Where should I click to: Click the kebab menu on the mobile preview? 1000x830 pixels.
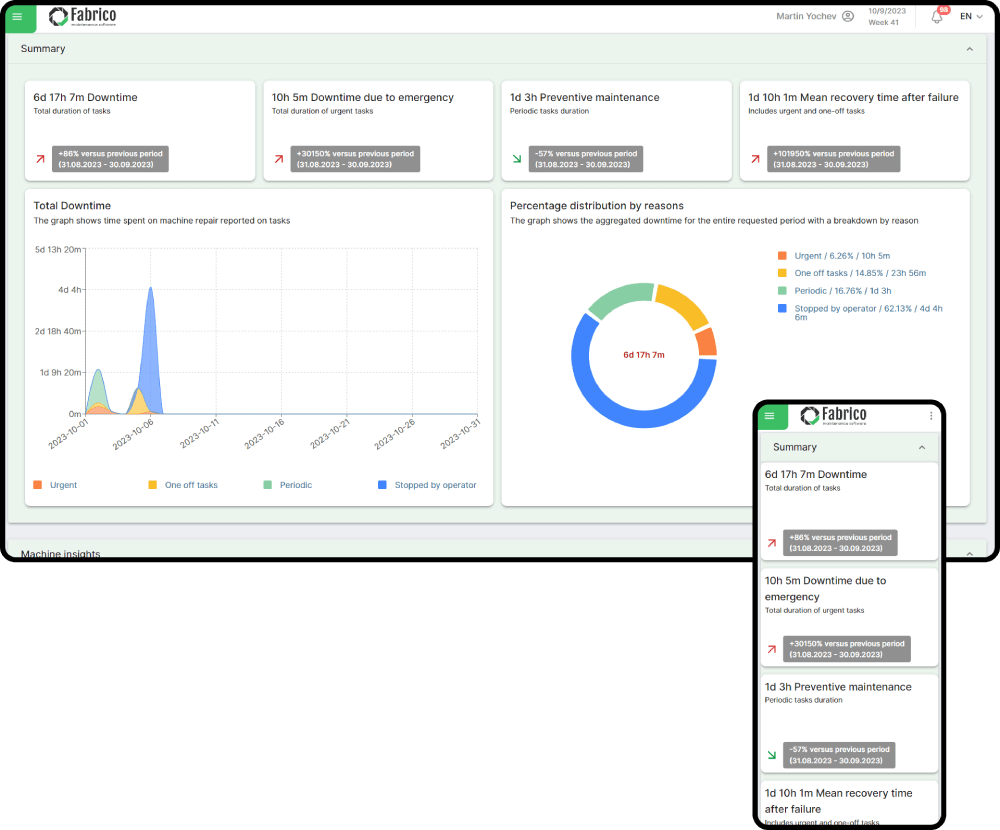click(x=931, y=415)
